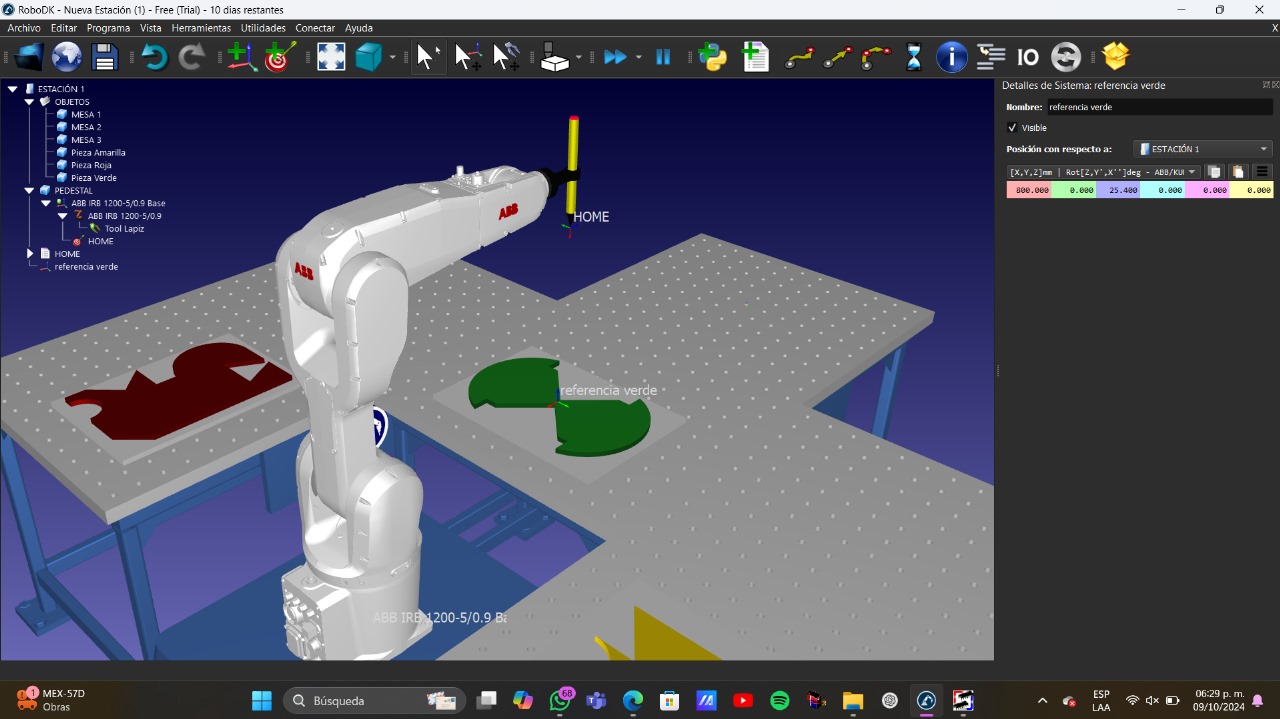Image resolution: width=1280 pixels, height=719 pixels.
Task: Open the 'Posición con respecto a' dropdown
Action: (1203, 149)
